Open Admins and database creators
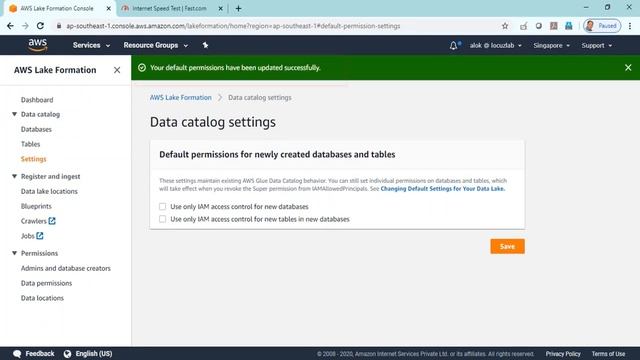 tap(66, 268)
